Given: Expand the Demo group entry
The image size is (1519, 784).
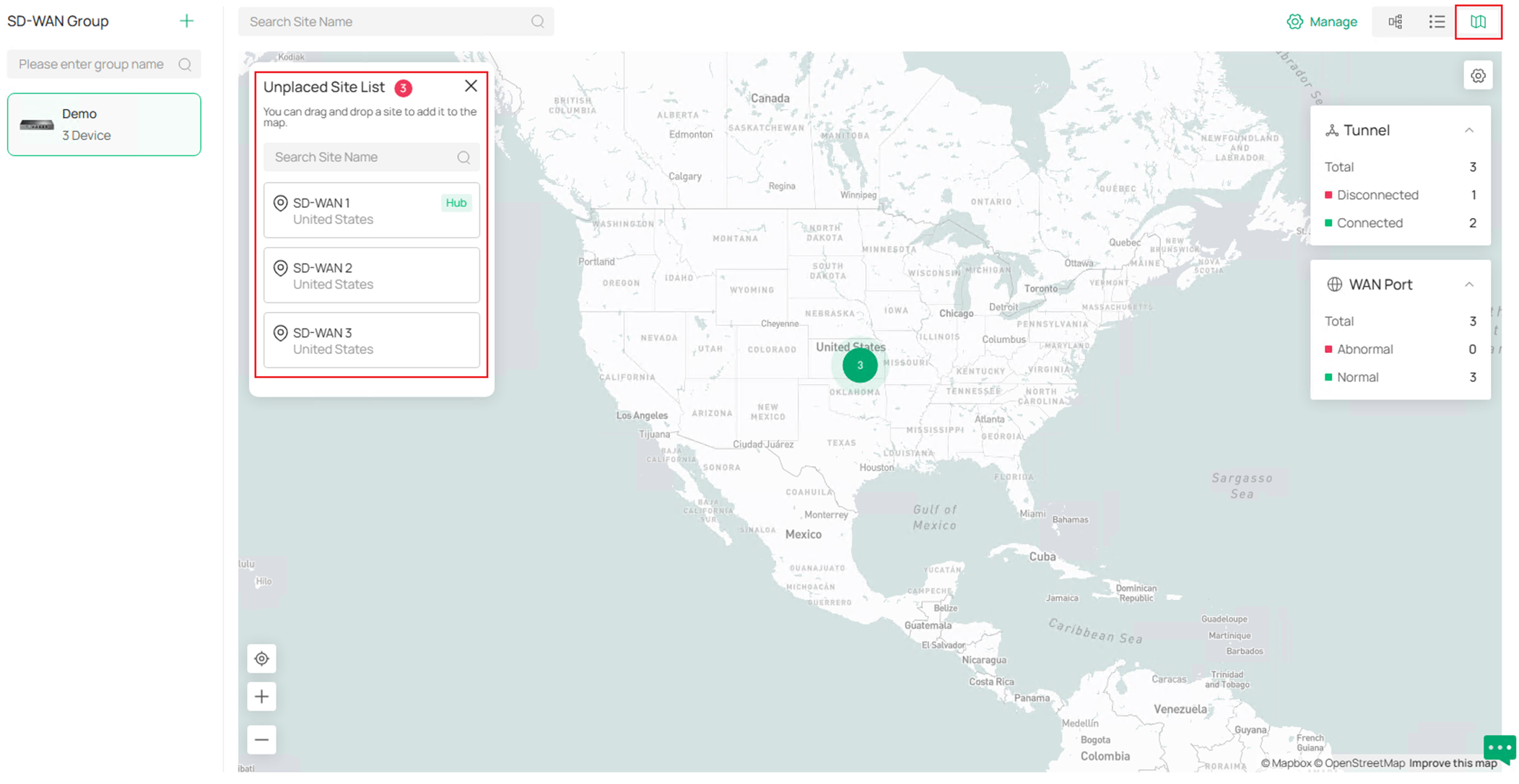Looking at the screenshot, I should click(x=103, y=123).
